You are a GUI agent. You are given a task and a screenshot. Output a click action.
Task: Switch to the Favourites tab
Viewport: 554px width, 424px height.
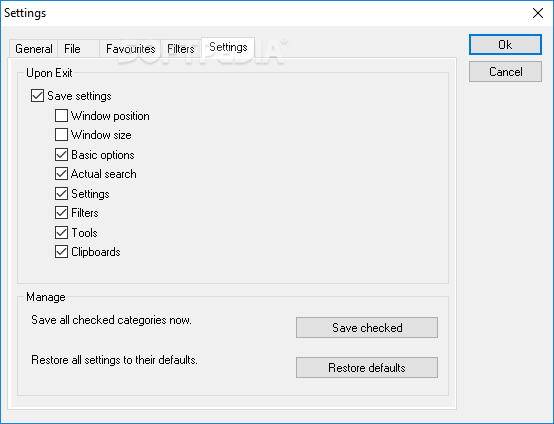[x=130, y=49]
